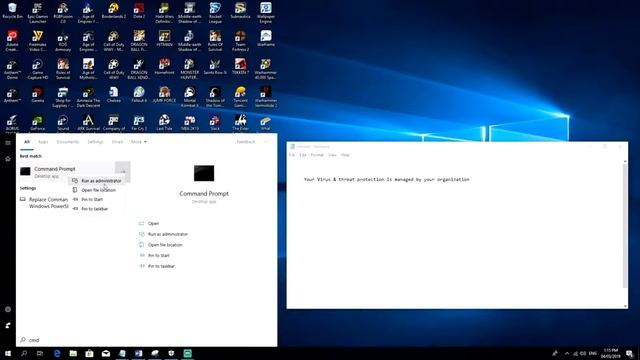The height and width of the screenshot is (360, 640).
Task: Select the Homefront desktop shortcut
Action: pyautogui.click(x=164, y=67)
